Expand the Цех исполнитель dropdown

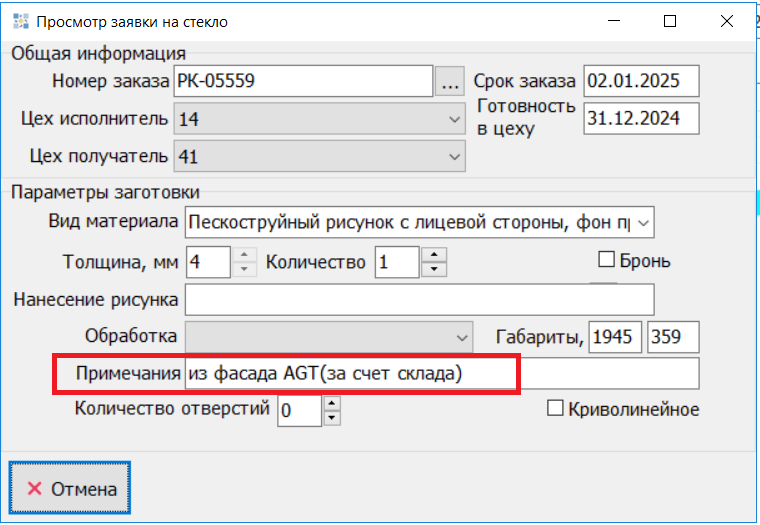pos(455,119)
